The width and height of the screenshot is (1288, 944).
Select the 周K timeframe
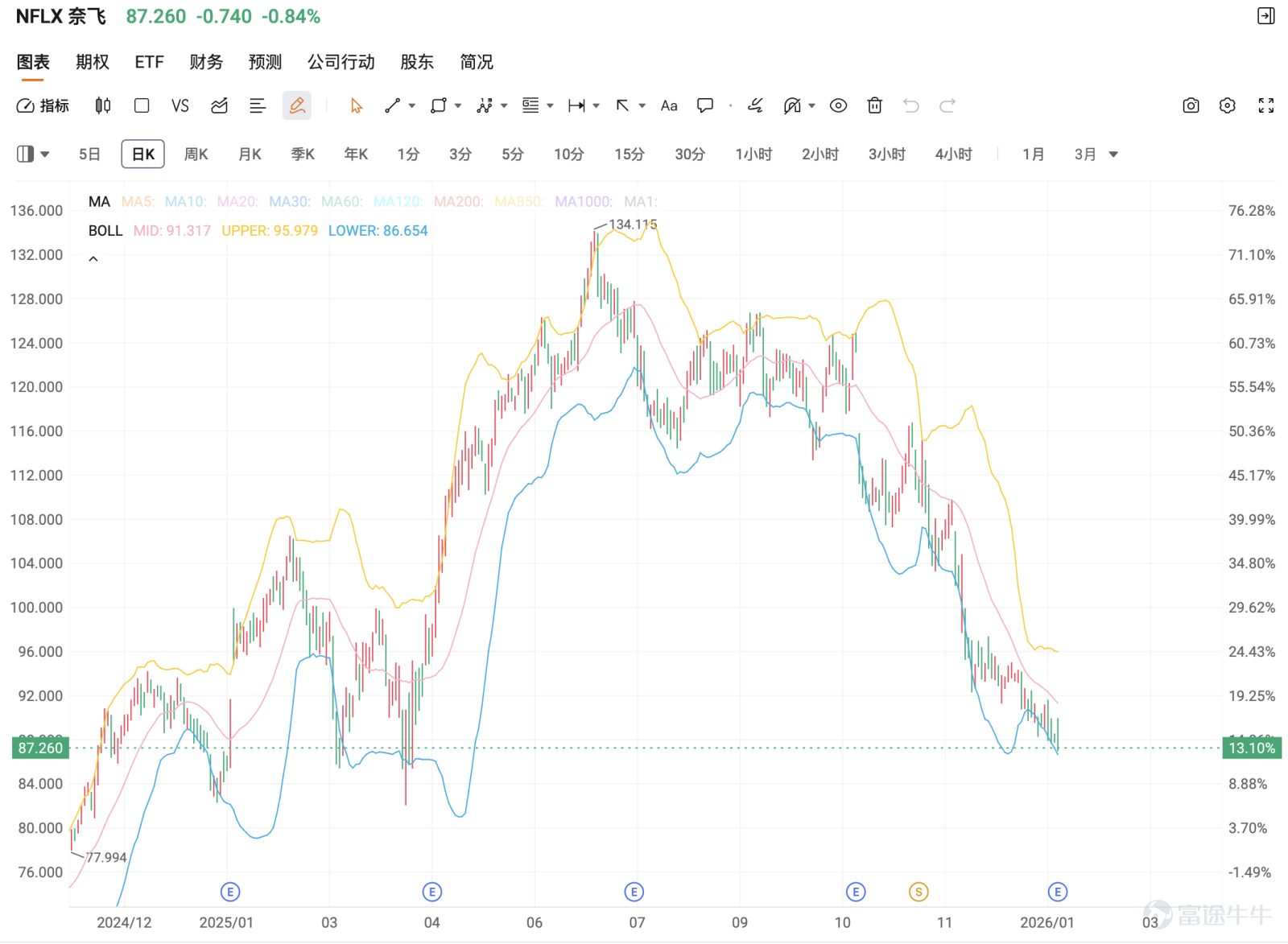tap(196, 154)
